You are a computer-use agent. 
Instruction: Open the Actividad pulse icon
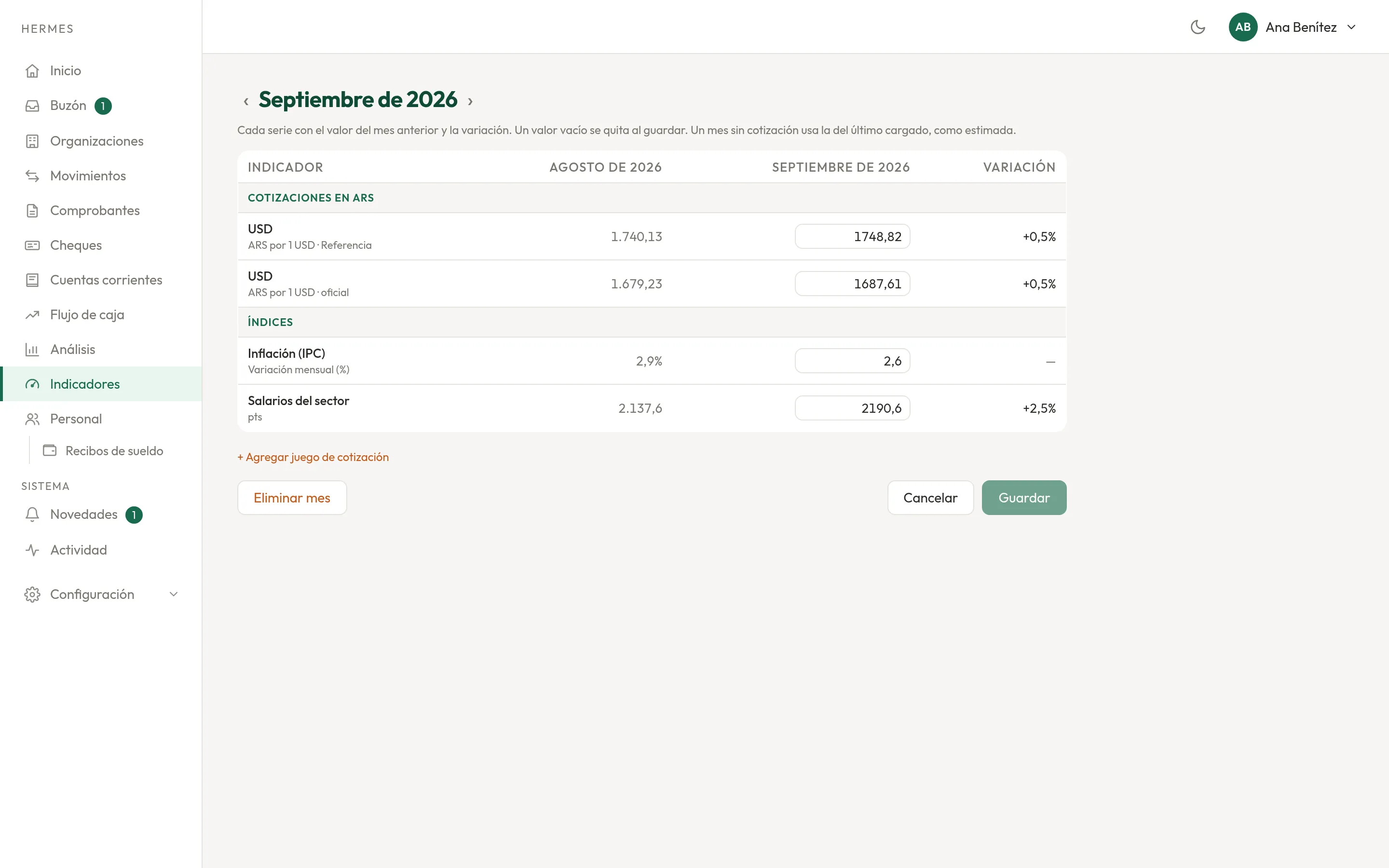point(32,550)
